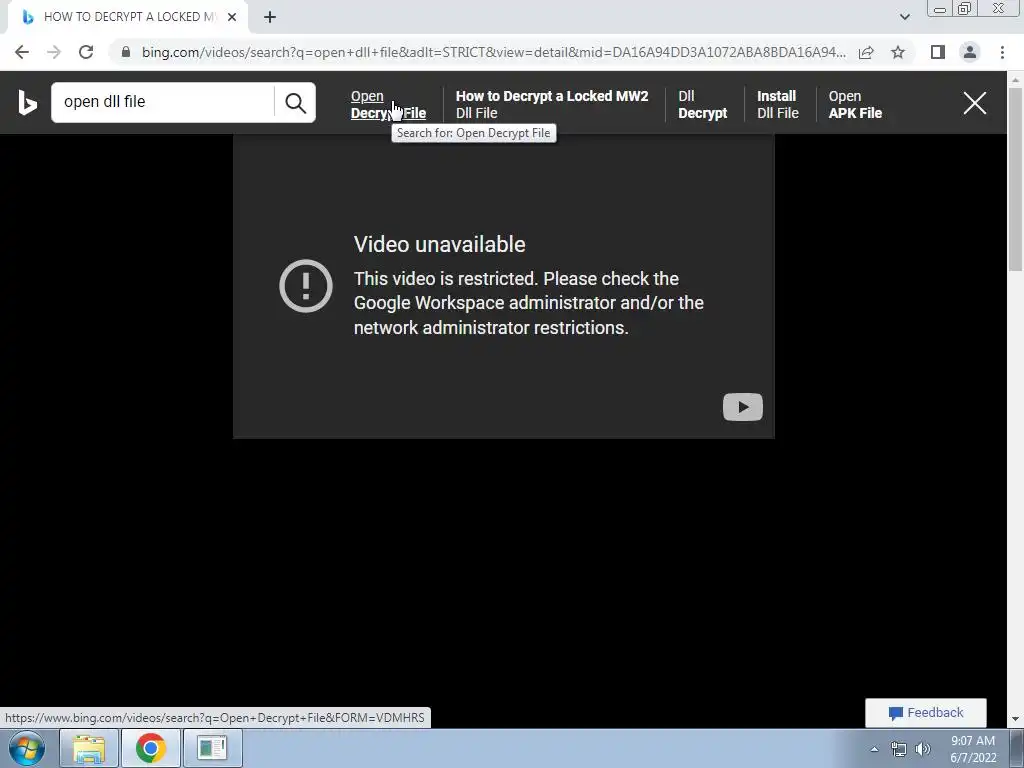The height and width of the screenshot is (768, 1024).
Task: Click the search magnifier button
Action: point(295,103)
